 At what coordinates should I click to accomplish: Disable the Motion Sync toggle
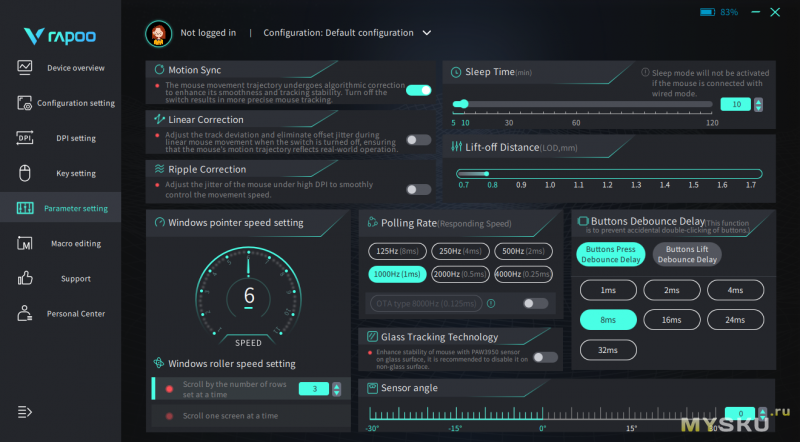[x=418, y=90]
